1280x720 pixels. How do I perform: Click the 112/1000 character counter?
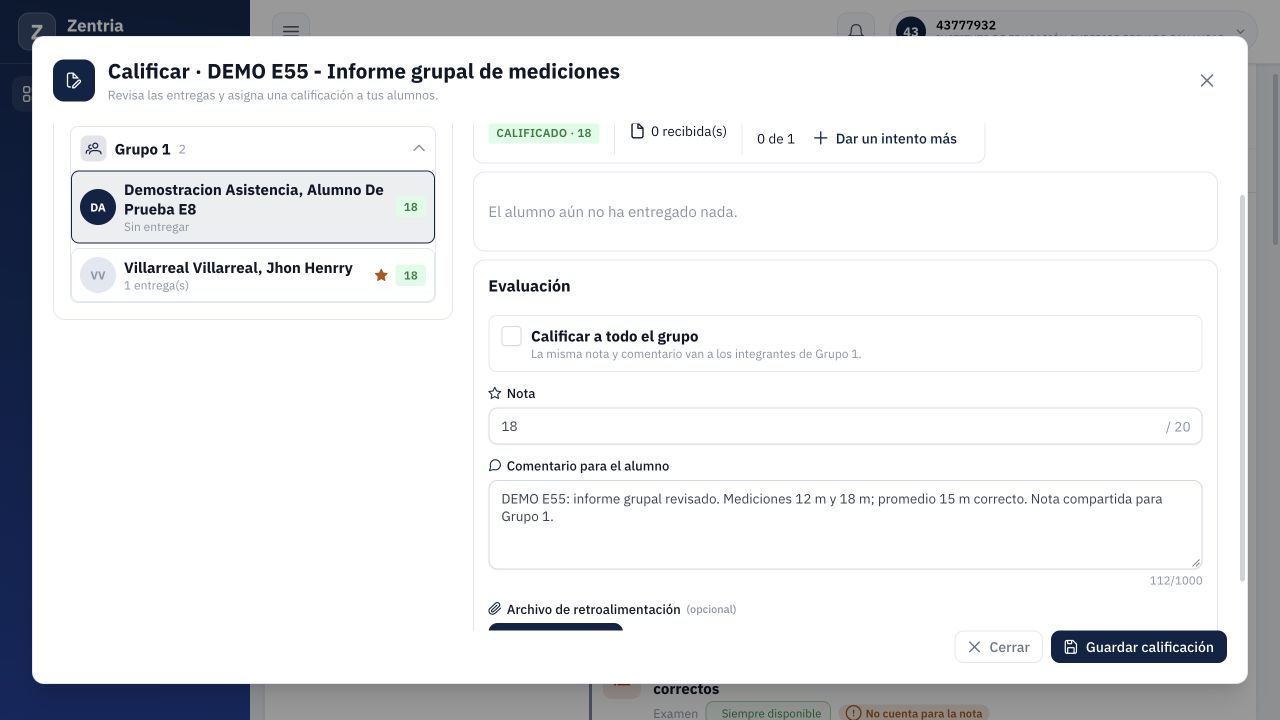(x=1176, y=581)
